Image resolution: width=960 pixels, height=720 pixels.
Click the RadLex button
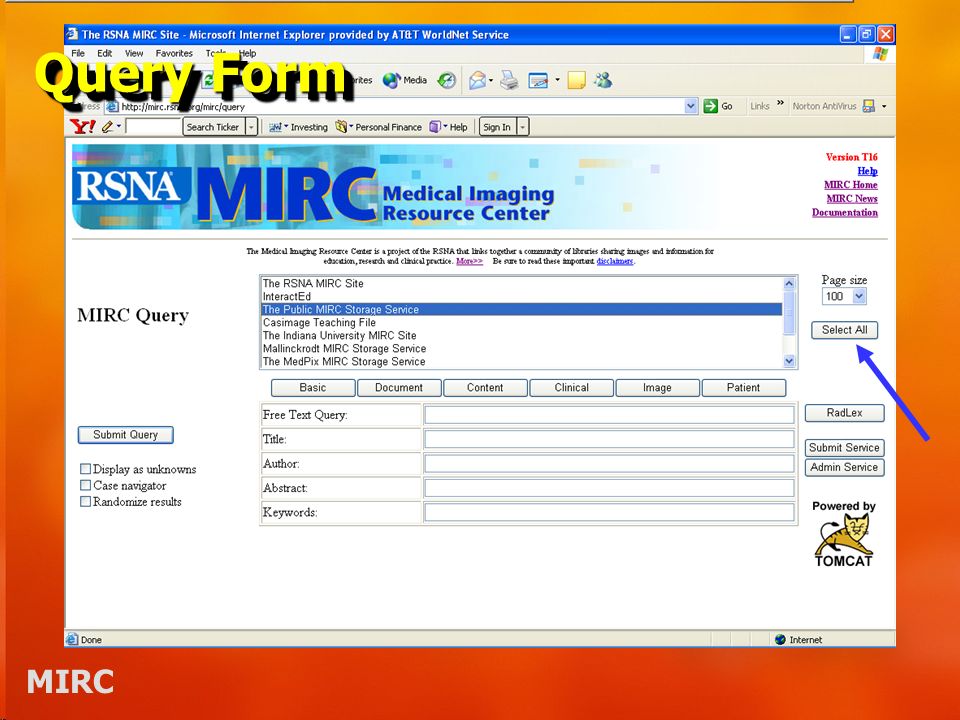pos(844,413)
